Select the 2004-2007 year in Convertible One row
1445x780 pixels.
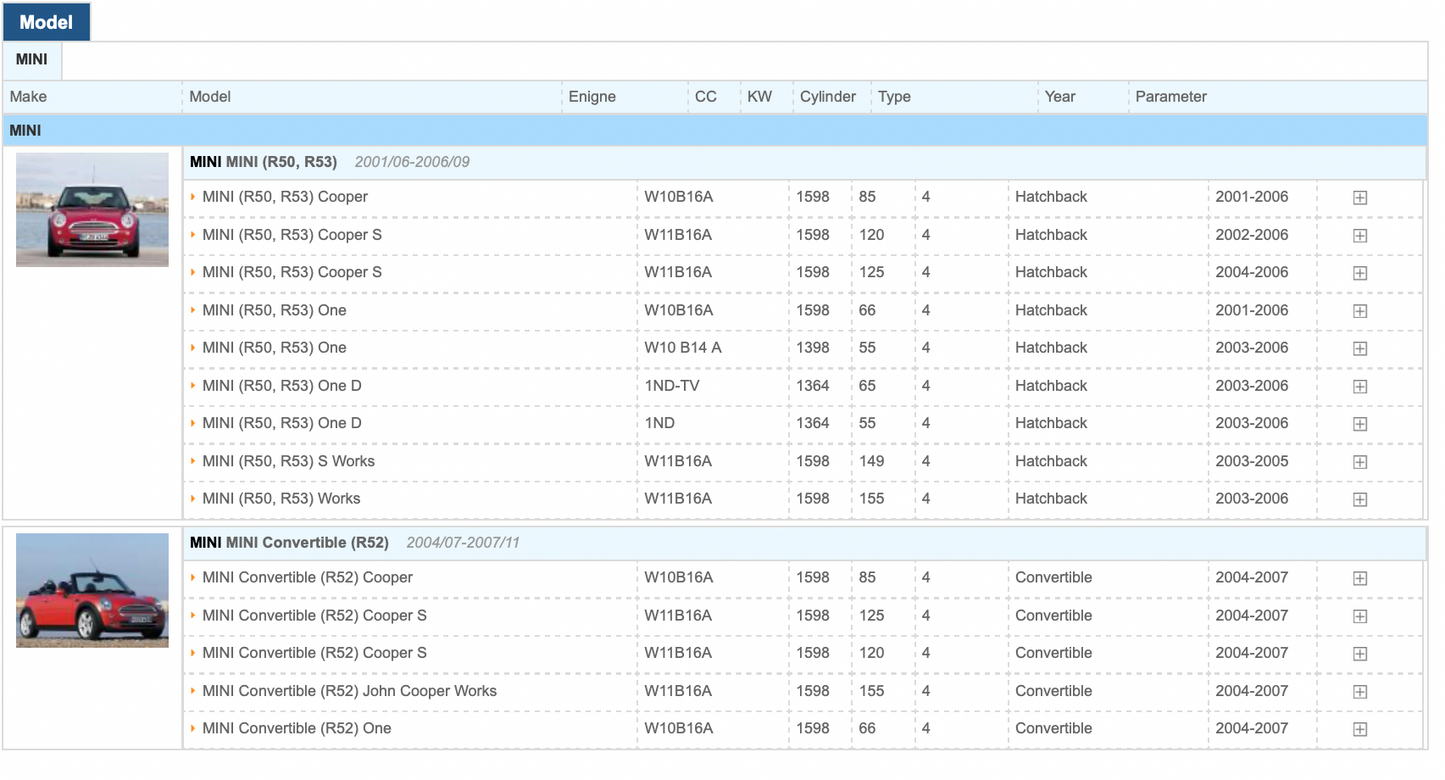pos(1252,728)
